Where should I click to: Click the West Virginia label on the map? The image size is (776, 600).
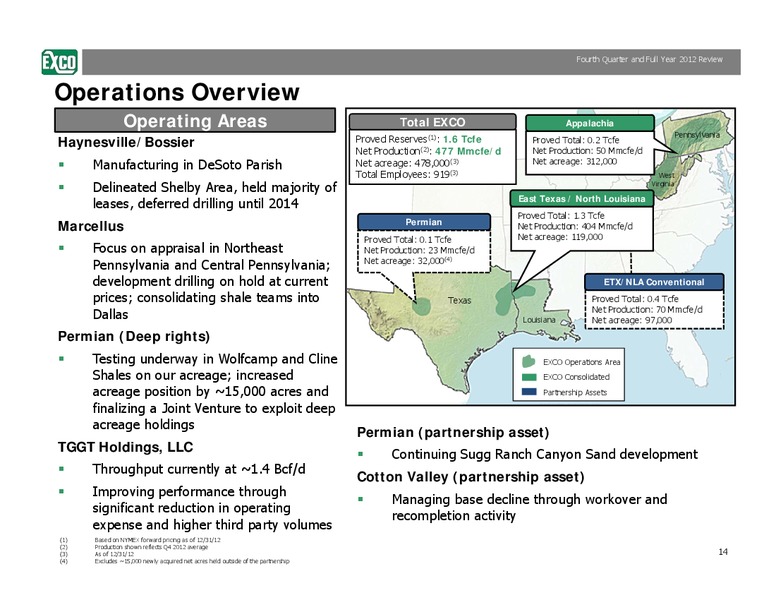pyautogui.click(x=663, y=179)
